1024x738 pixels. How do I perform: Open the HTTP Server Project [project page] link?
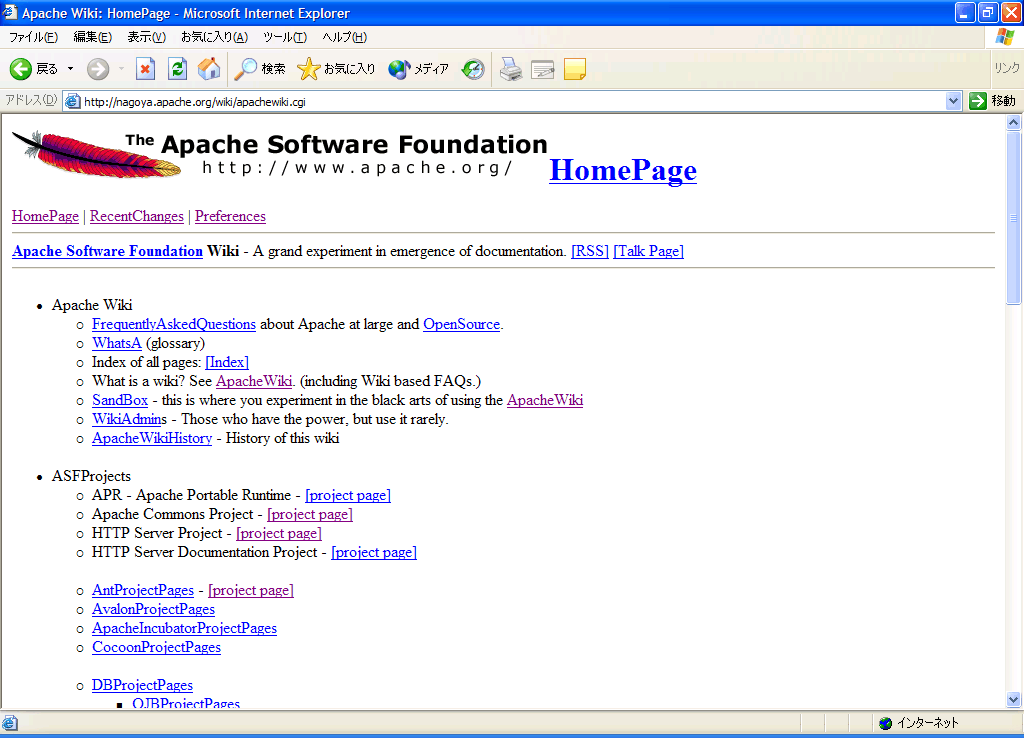(278, 533)
